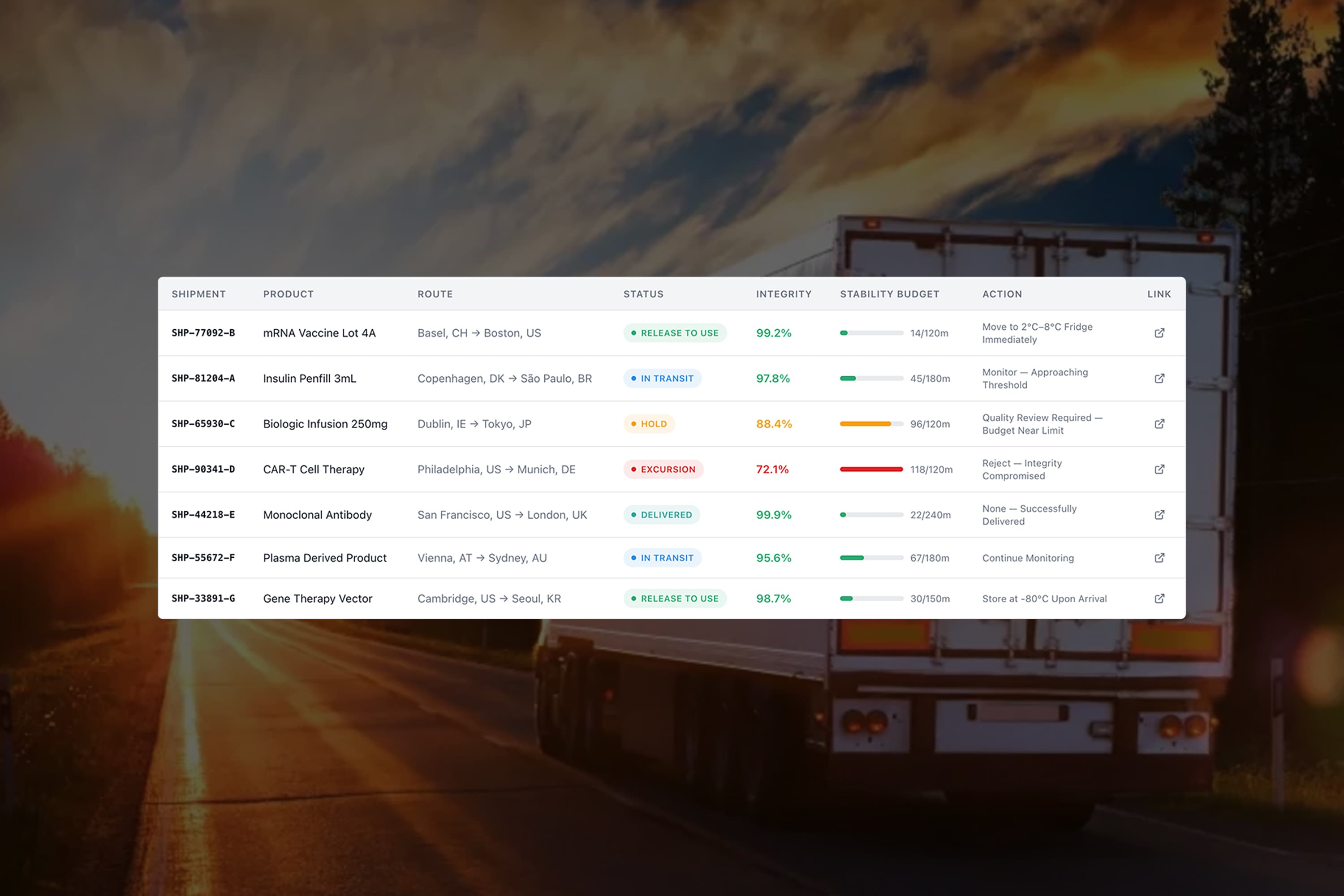
Task: Open external link for Biologic Infusion row
Action: point(1159,423)
